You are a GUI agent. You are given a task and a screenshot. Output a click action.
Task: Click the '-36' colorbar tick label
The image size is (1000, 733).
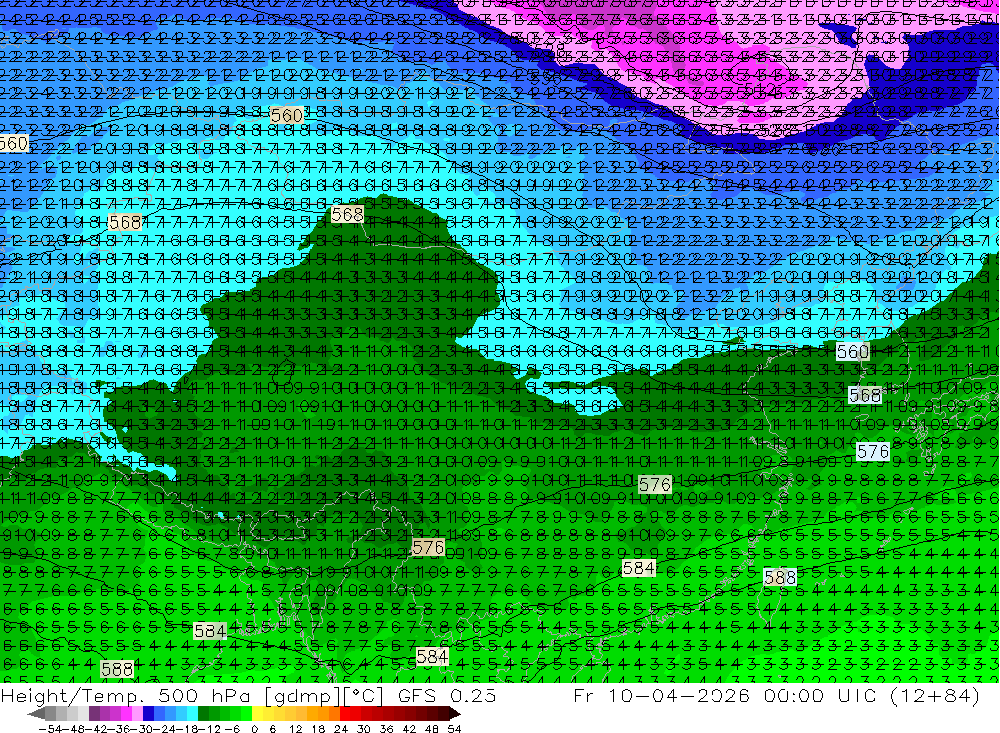pos(121,729)
